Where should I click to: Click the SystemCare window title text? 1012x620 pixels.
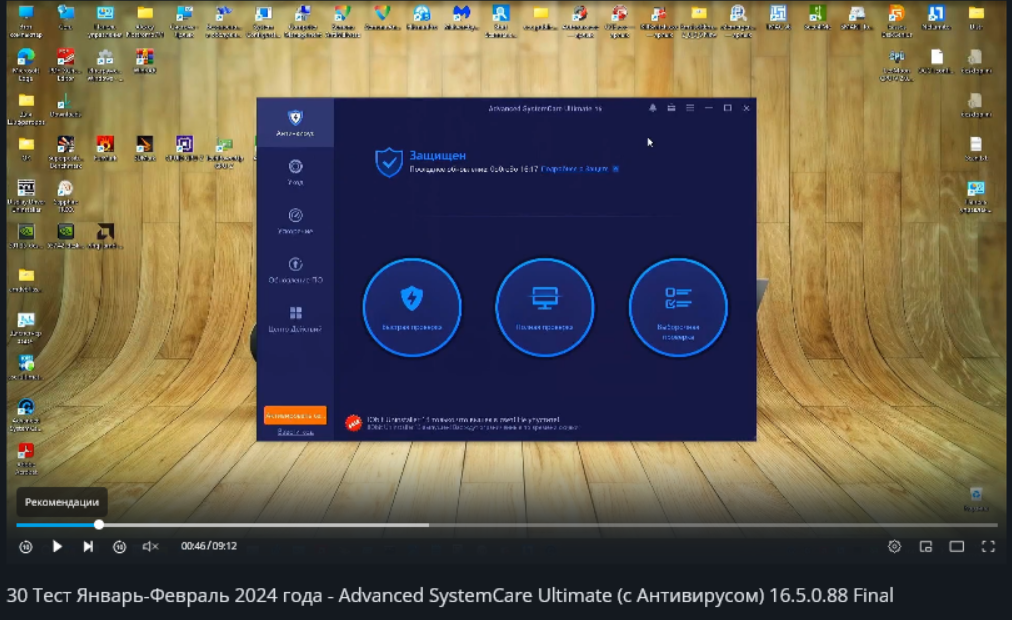tap(545, 108)
